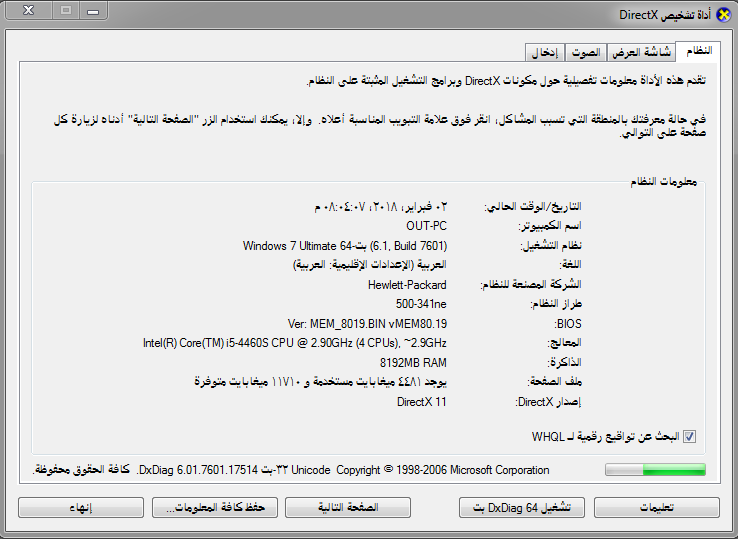This screenshot has height=539, width=738.
Task: Close the DirectX diagnostic window
Action: [x=29, y=10]
